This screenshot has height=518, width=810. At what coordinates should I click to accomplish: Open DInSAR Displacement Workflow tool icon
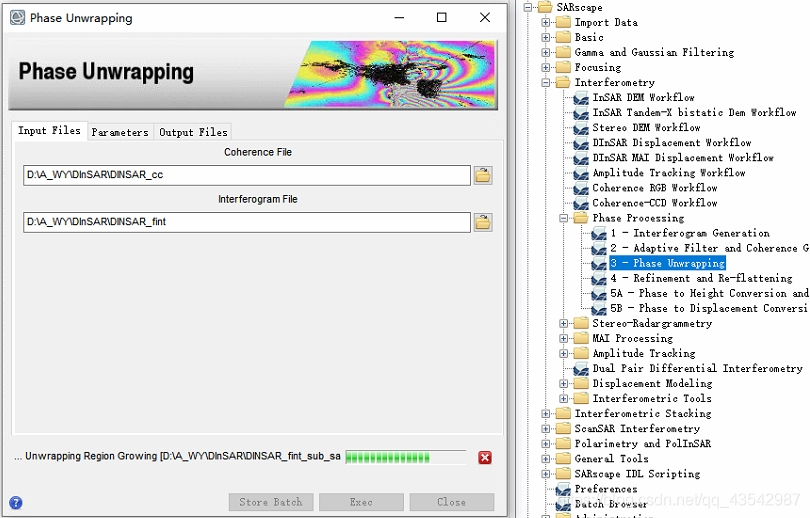coord(581,143)
